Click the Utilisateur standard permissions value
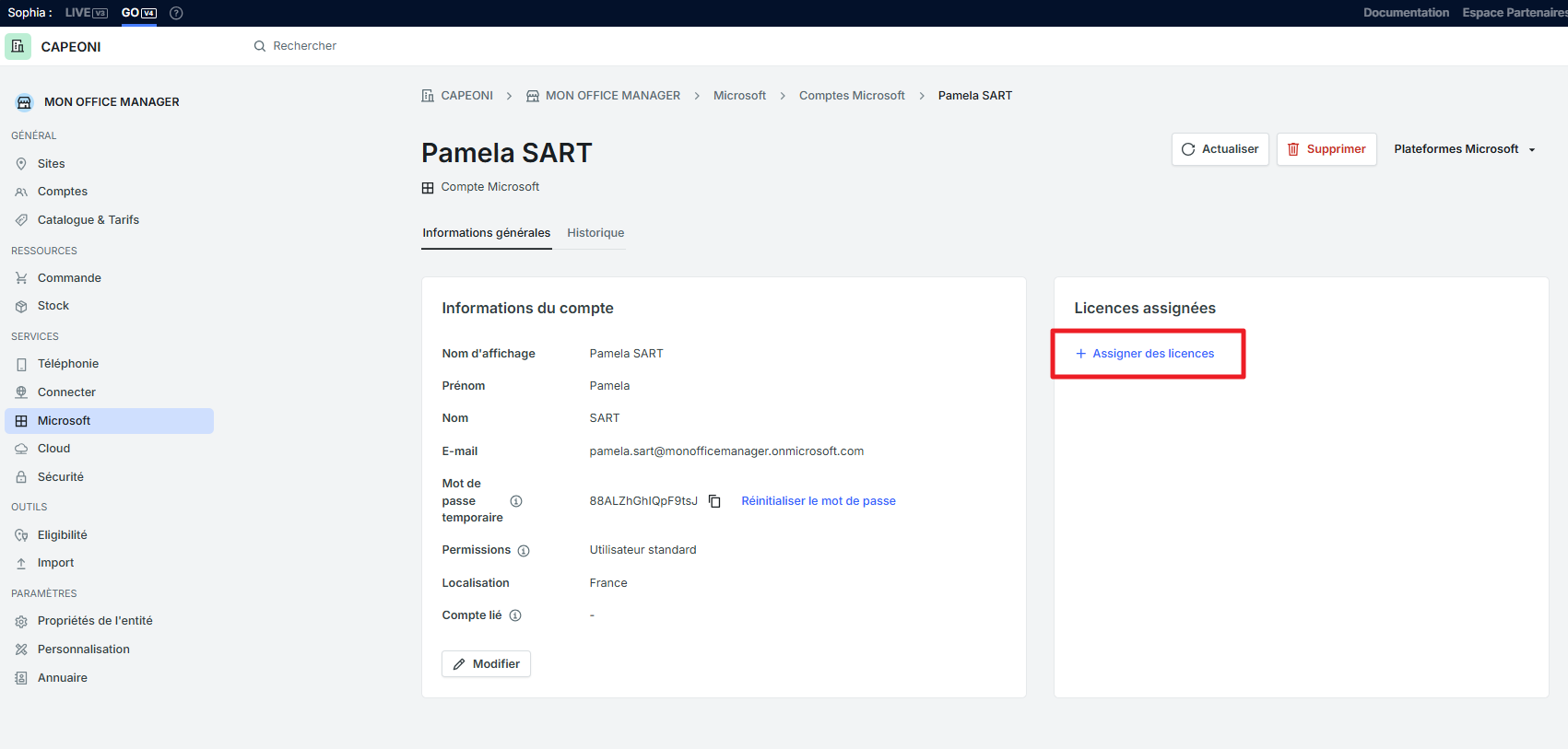The width and height of the screenshot is (1568, 749). tap(643, 550)
